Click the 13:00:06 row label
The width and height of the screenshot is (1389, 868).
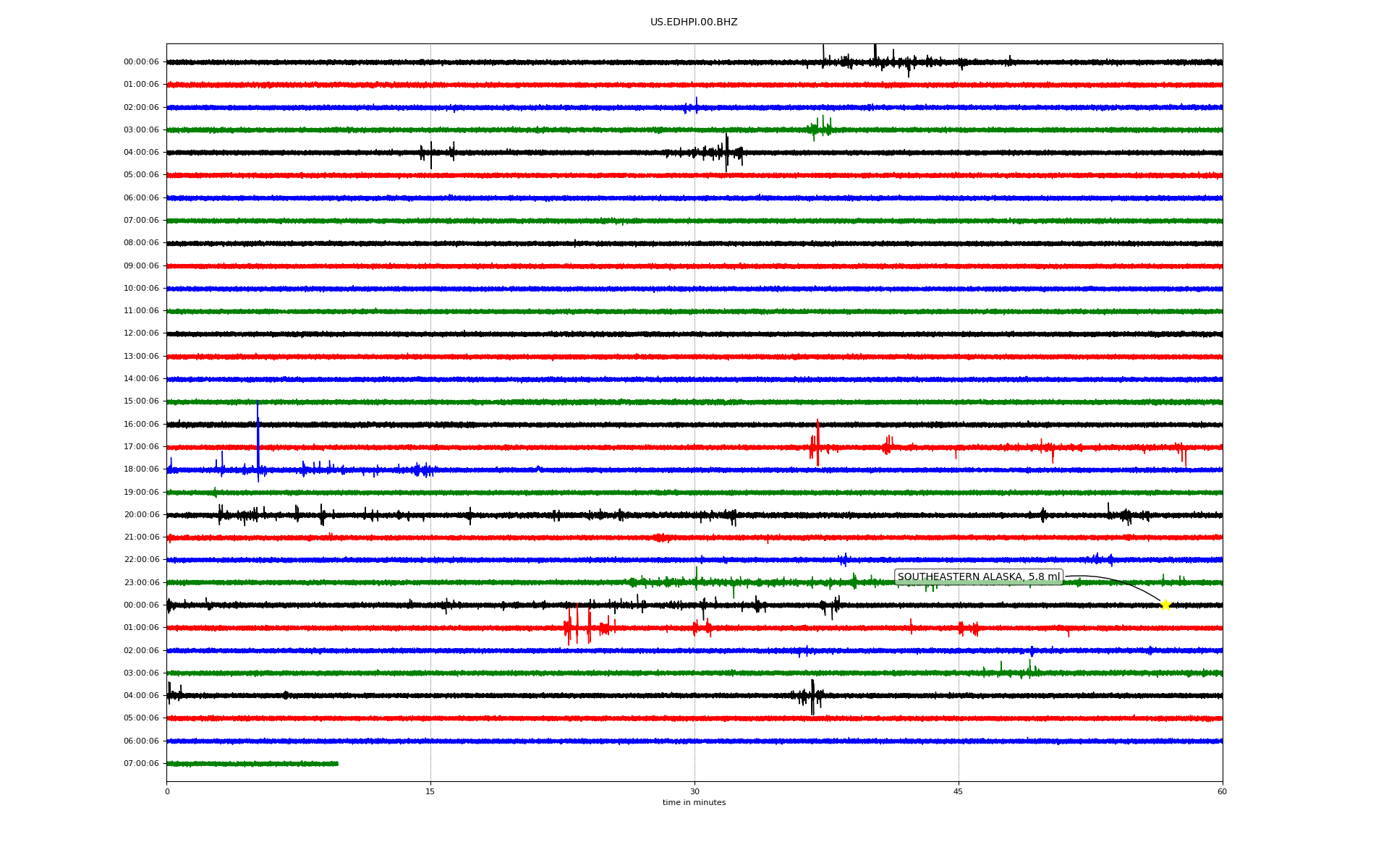[x=141, y=356]
